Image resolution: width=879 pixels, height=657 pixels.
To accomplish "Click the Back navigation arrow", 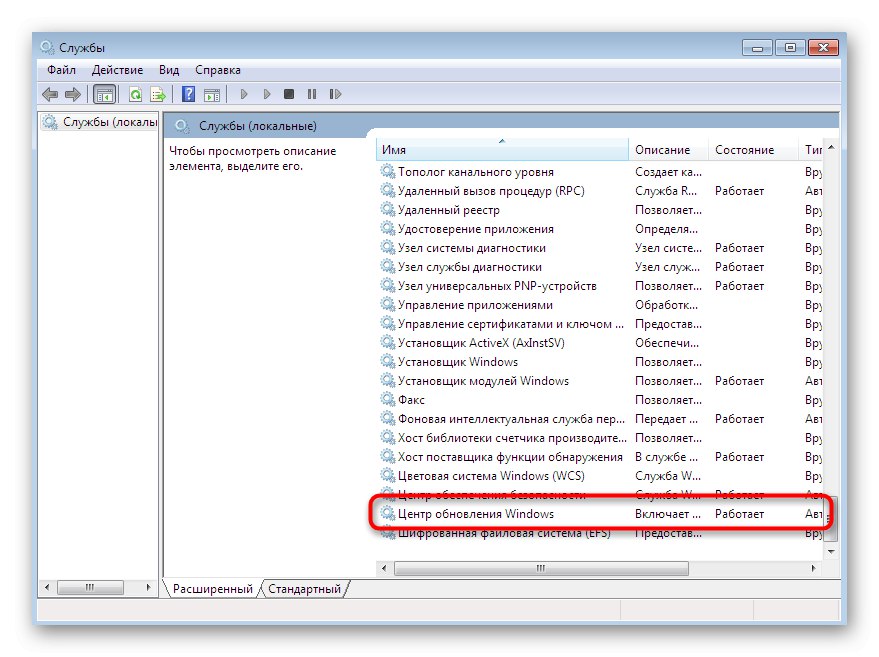I will [x=49, y=94].
